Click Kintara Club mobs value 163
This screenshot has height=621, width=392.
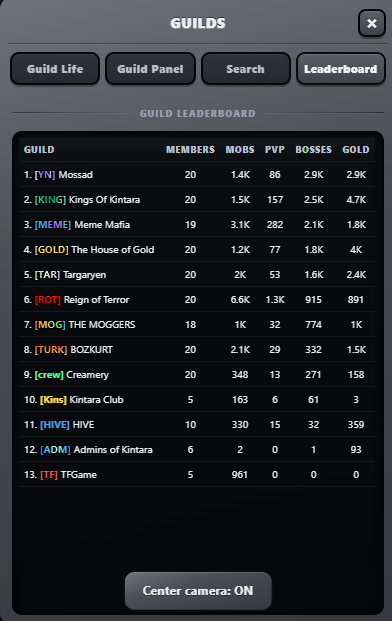(240, 399)
